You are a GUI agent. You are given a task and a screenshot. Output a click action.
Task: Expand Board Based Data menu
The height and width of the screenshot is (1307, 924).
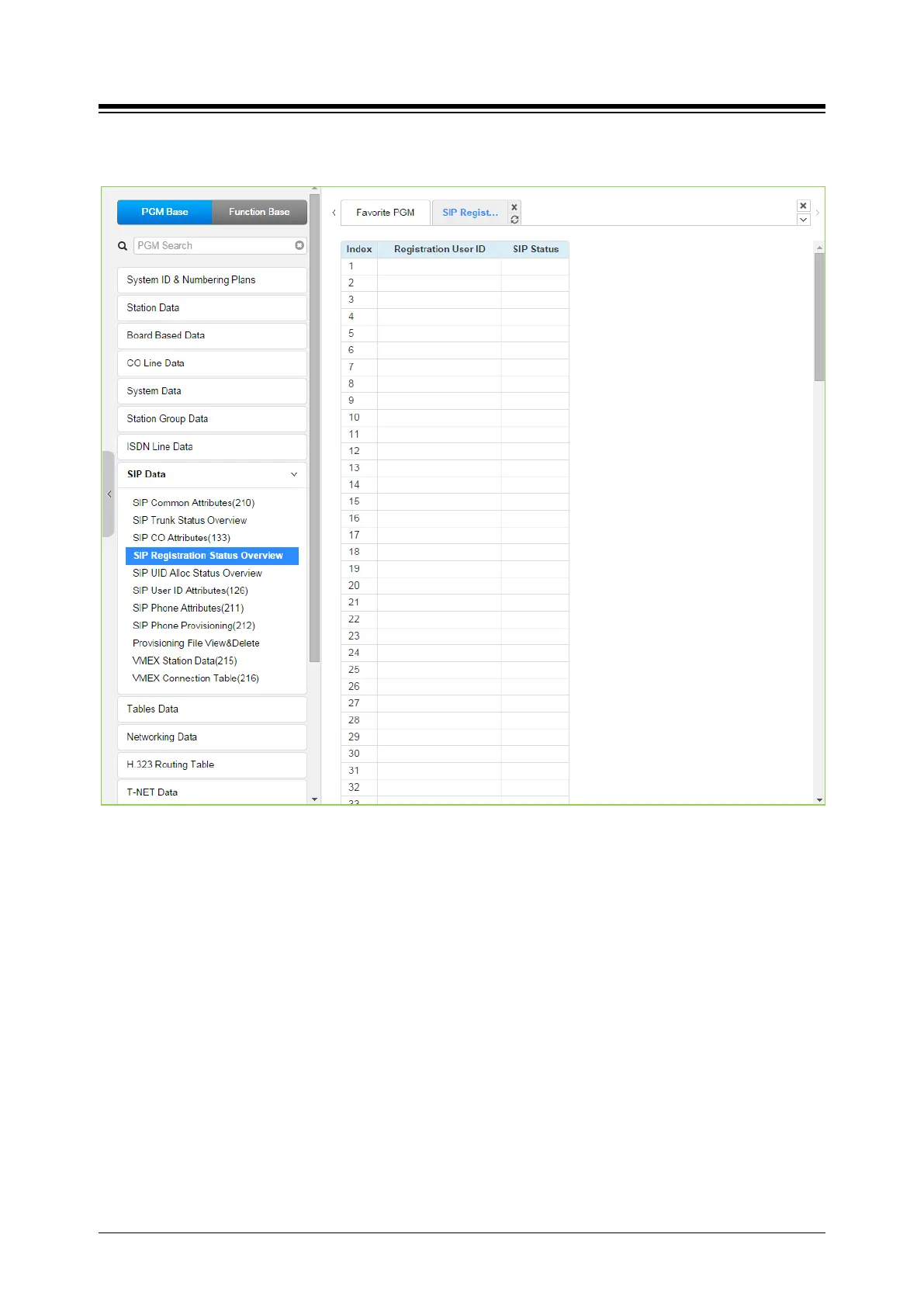(212, 335)
